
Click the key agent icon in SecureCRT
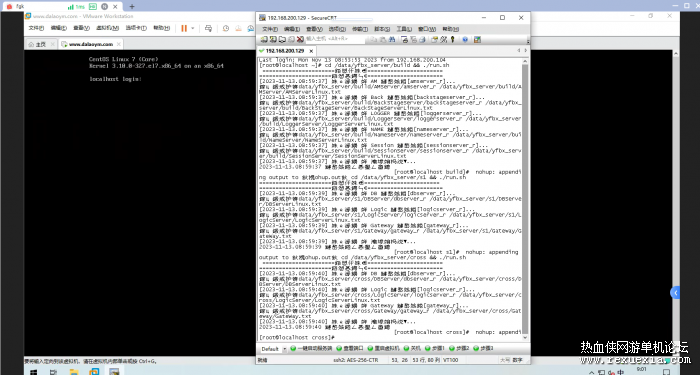point(453,39)
